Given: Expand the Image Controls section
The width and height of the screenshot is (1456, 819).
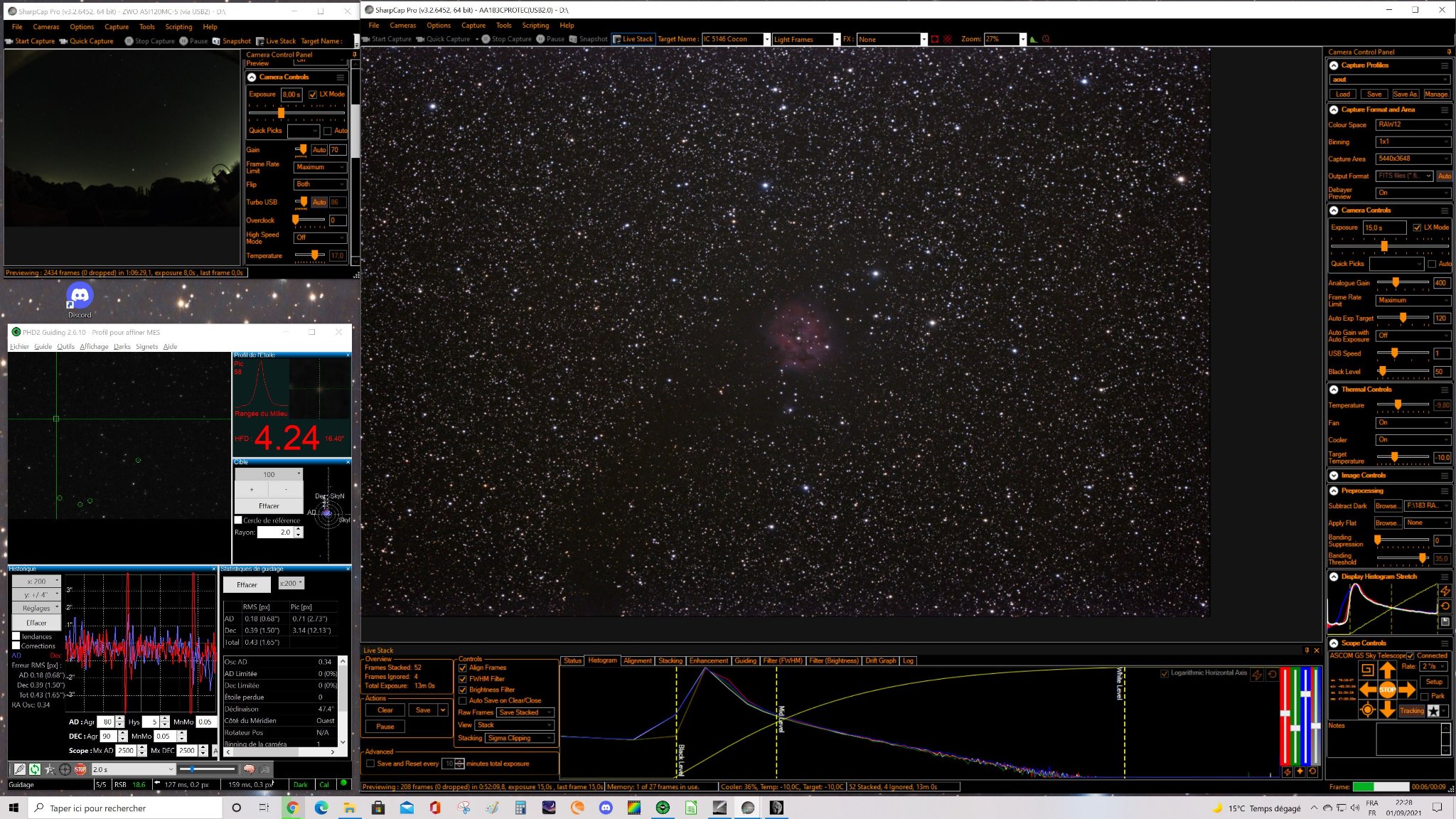Looking at the screenshot, I should (x=1334, y=476).
